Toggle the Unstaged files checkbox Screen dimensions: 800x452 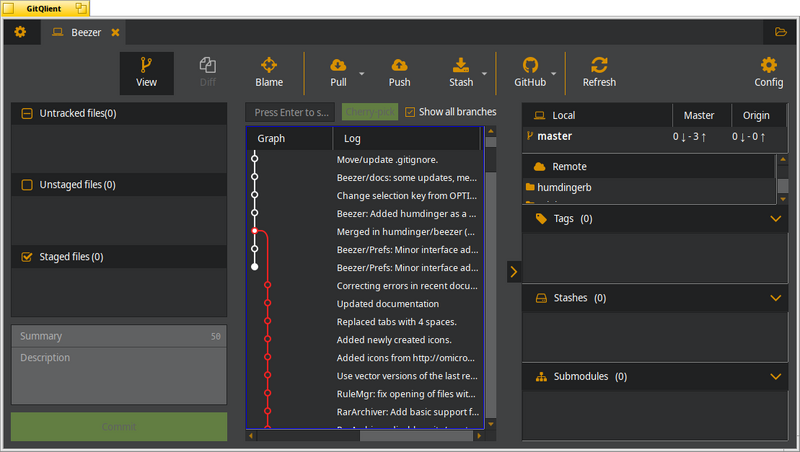(x=27, y=185)
